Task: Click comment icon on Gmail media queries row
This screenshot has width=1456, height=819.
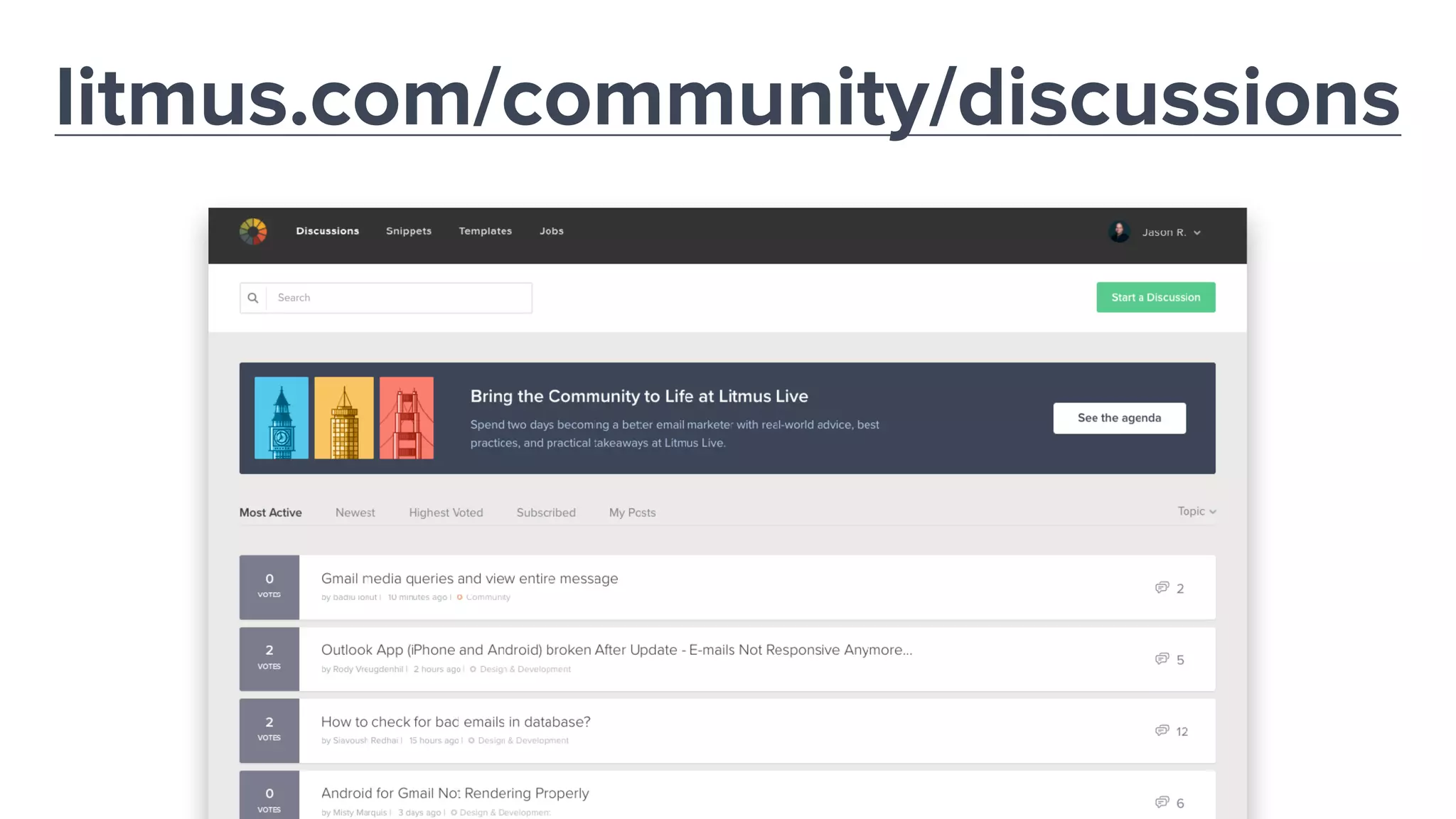Action: [1162, 588]
